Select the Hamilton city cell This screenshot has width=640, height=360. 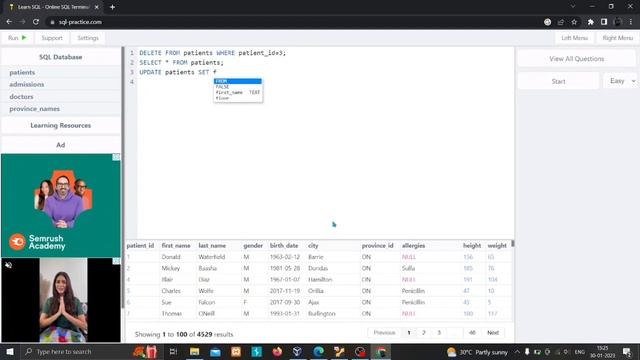[x=320, y=280]
